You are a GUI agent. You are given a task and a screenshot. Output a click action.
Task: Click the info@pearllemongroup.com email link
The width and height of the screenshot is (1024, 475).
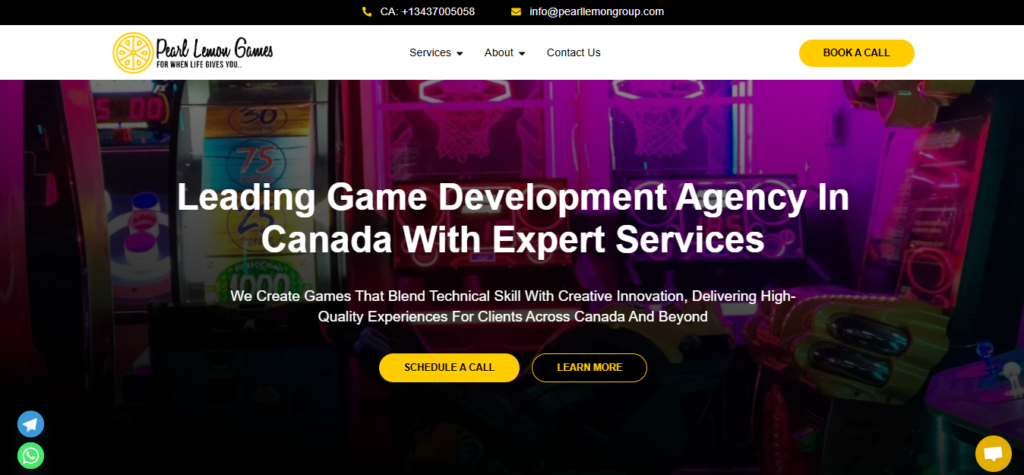597,12
